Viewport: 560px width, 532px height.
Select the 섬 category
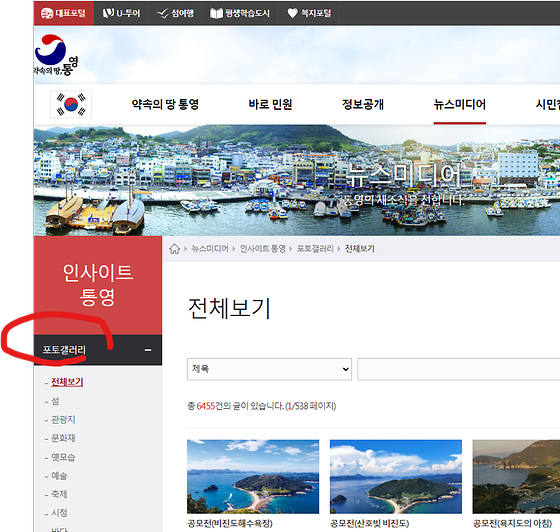[x=55, y=401]
